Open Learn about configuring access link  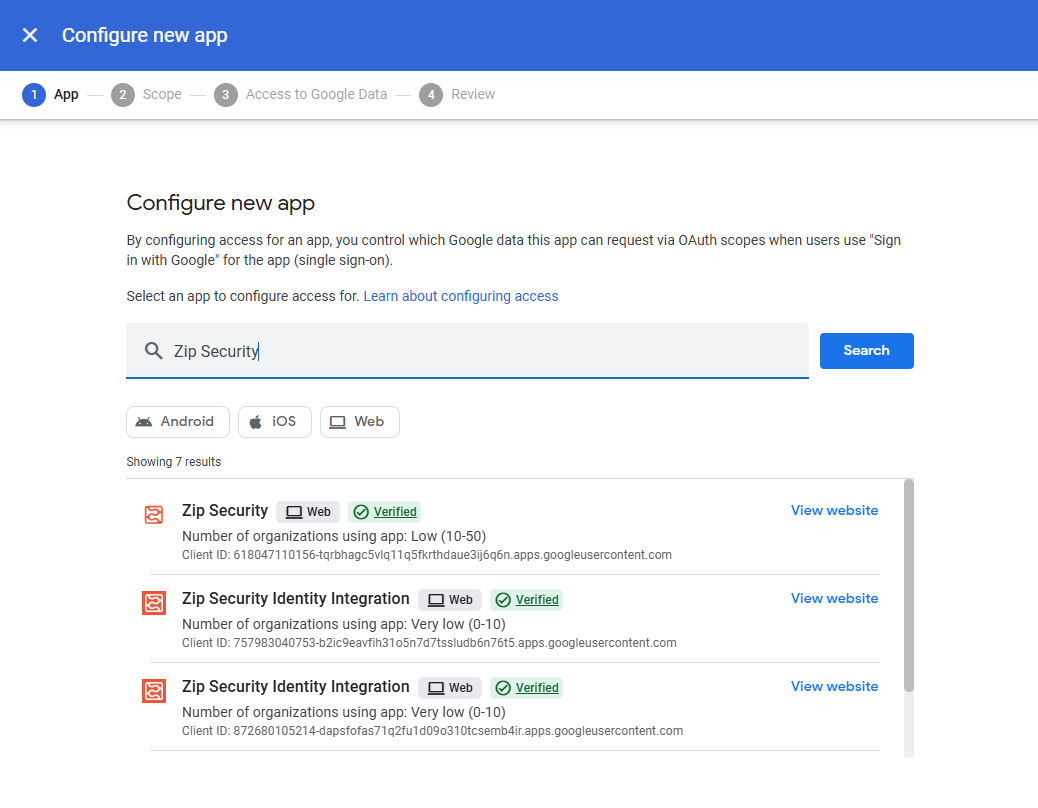tap(461, 296)
